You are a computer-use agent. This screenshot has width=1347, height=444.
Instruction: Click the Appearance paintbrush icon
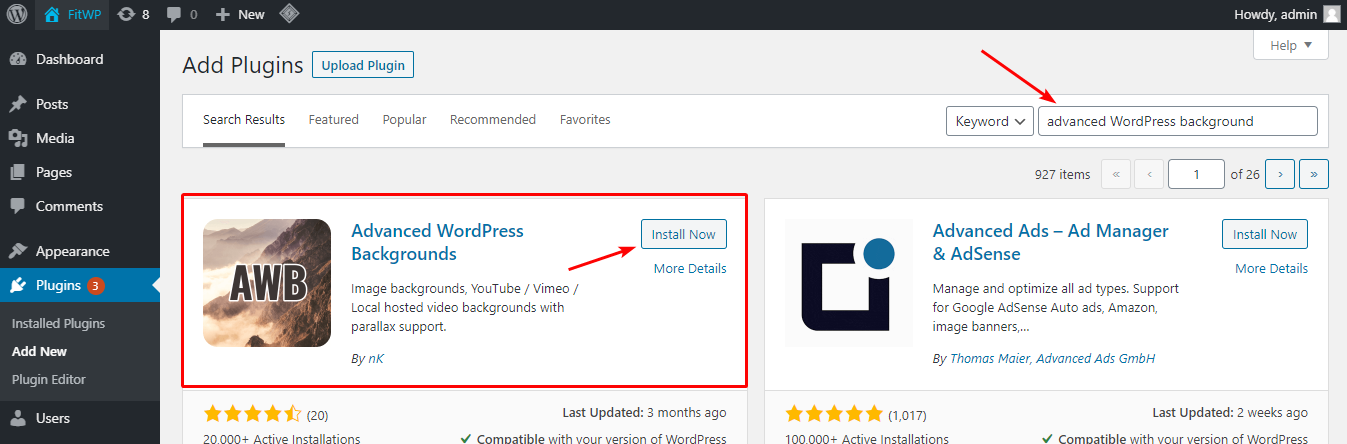18,251
